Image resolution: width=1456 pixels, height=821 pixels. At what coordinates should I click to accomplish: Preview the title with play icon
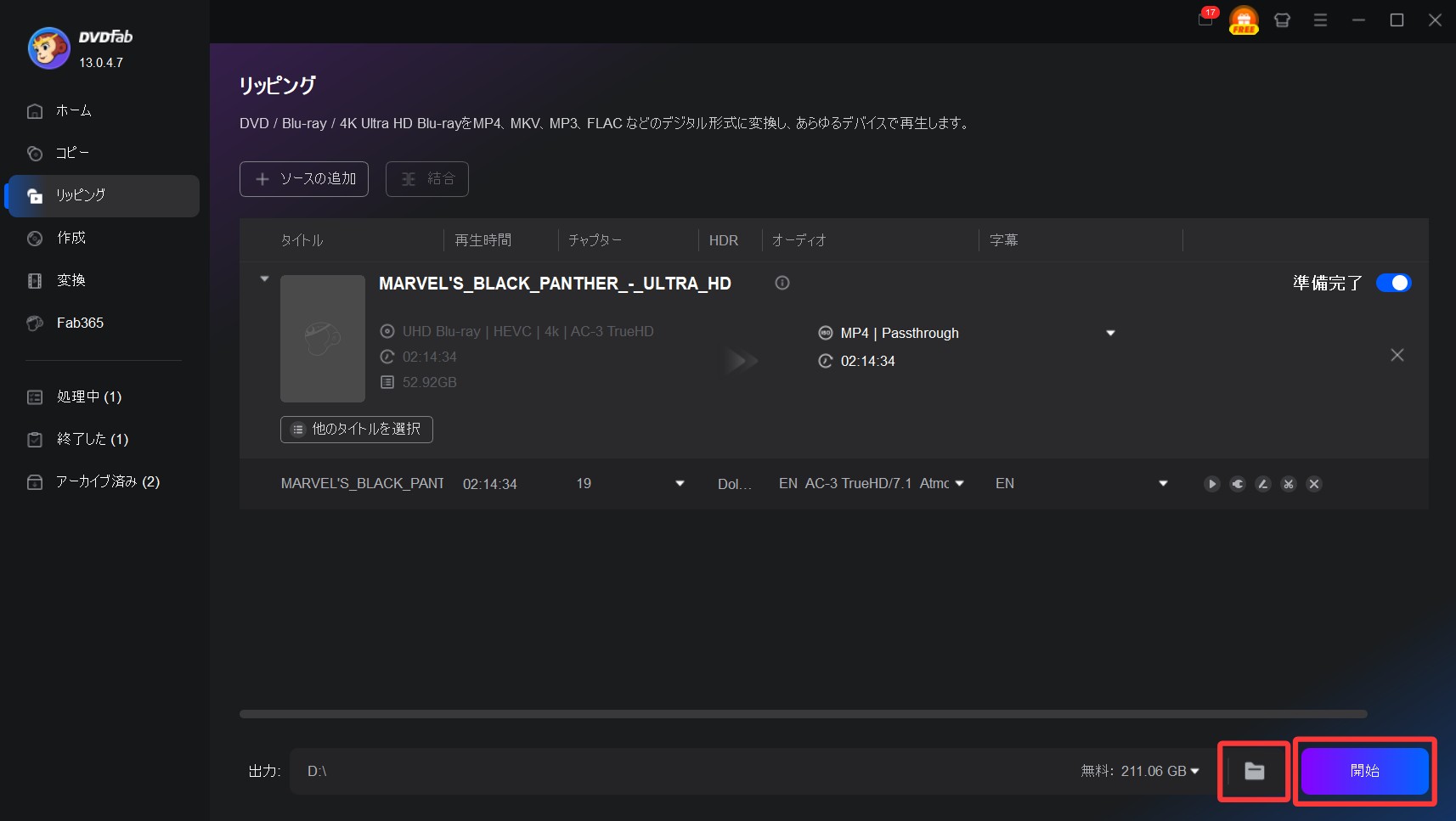click(x=1212, y=484)
